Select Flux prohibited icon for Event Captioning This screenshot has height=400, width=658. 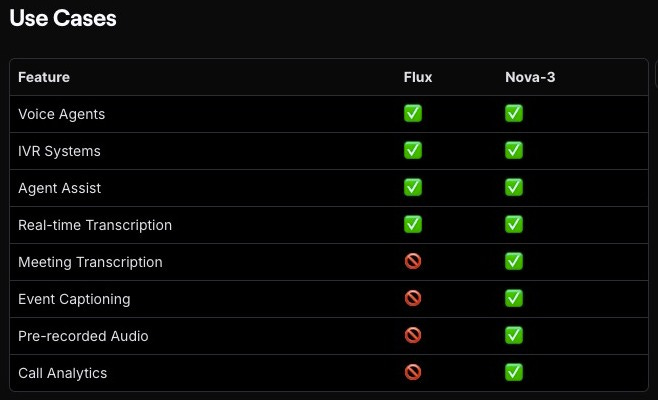413,298
